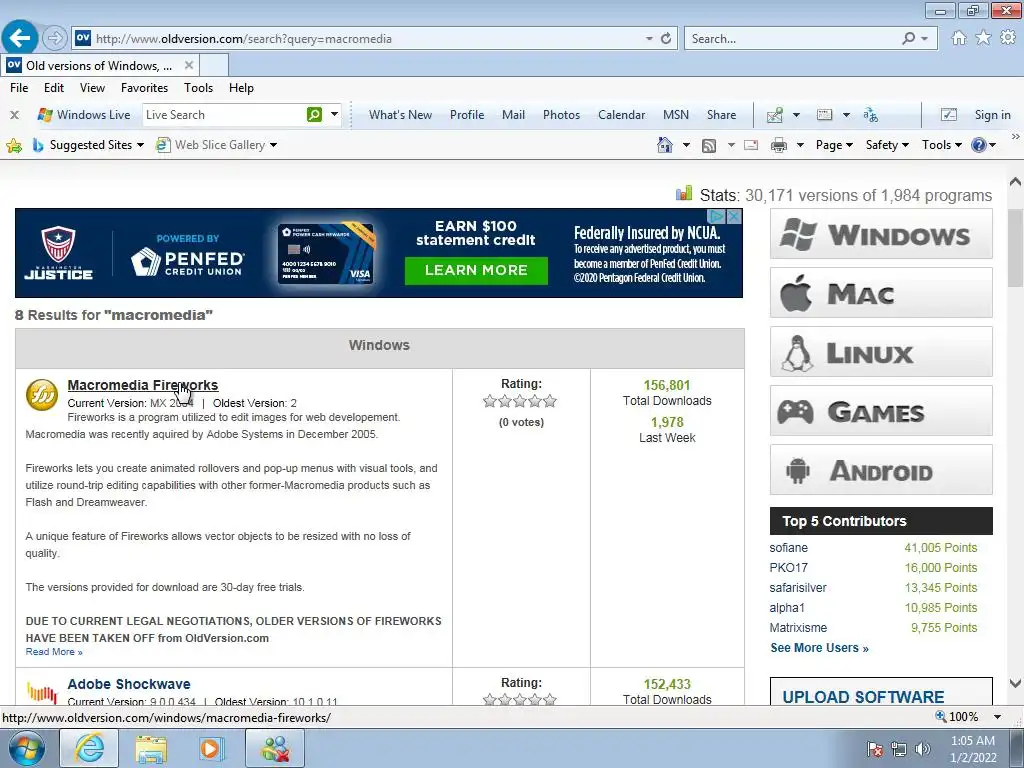Viewport: 1024px width, 768px height.
Task: Open the Page dropdown menu
Action: (834, 145)
